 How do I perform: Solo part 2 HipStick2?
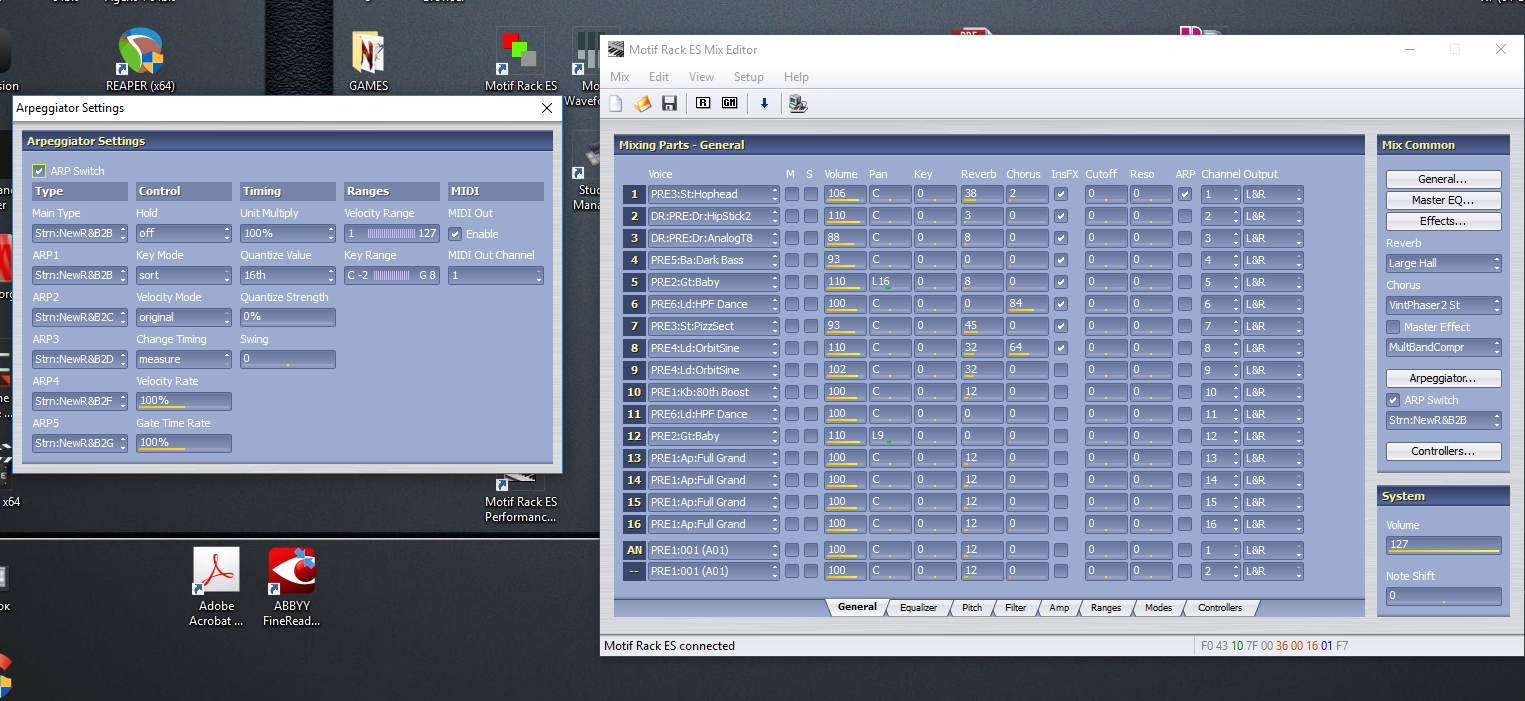[x=811, y=216]
